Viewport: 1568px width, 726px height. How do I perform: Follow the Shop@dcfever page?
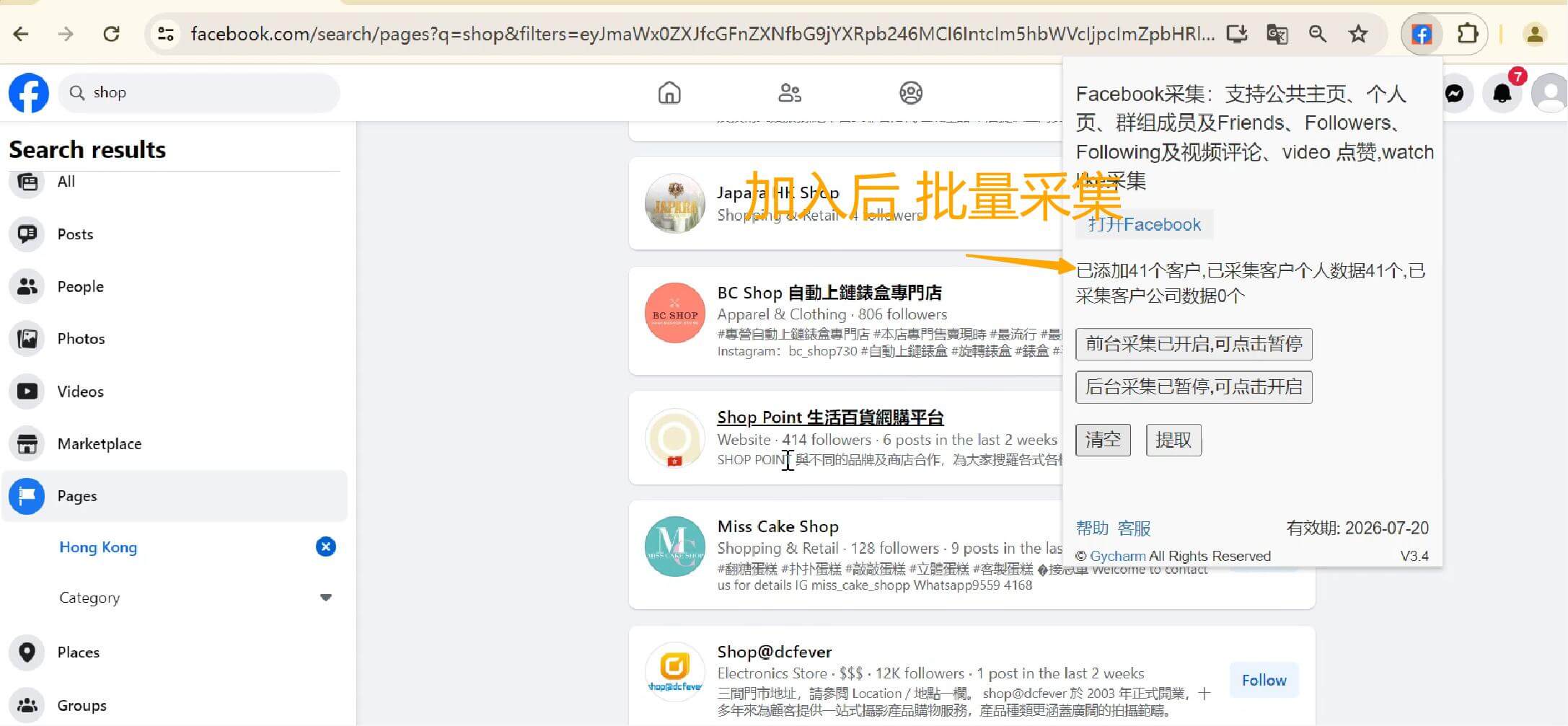click(1264, 680)
